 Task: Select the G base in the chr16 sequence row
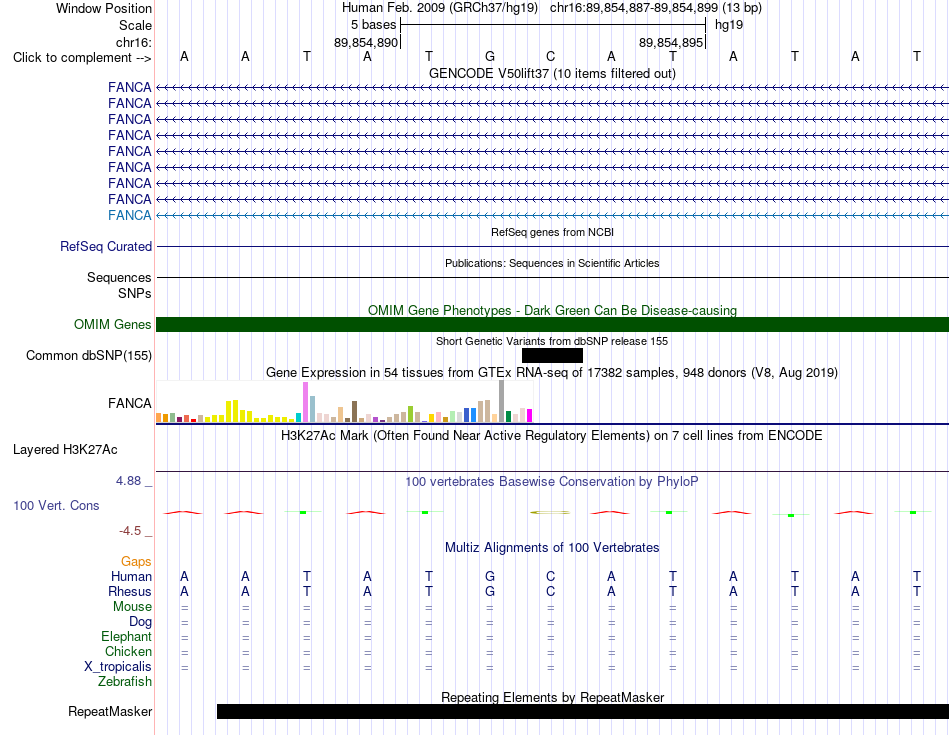tap(490, 56)
